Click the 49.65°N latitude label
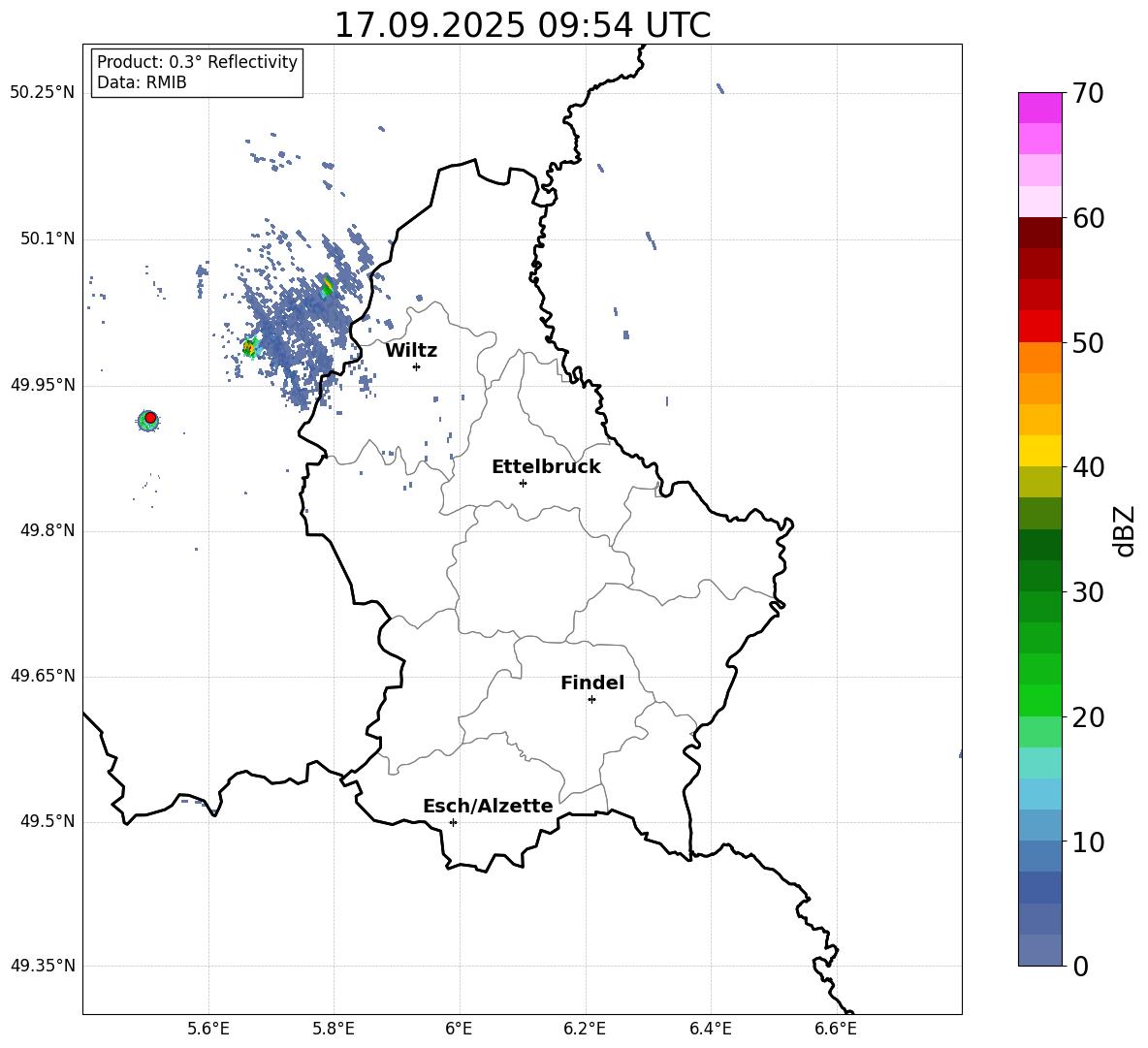Image resolution: width=1148 pixels, height=1048 pixels. (x=43, y=676)
